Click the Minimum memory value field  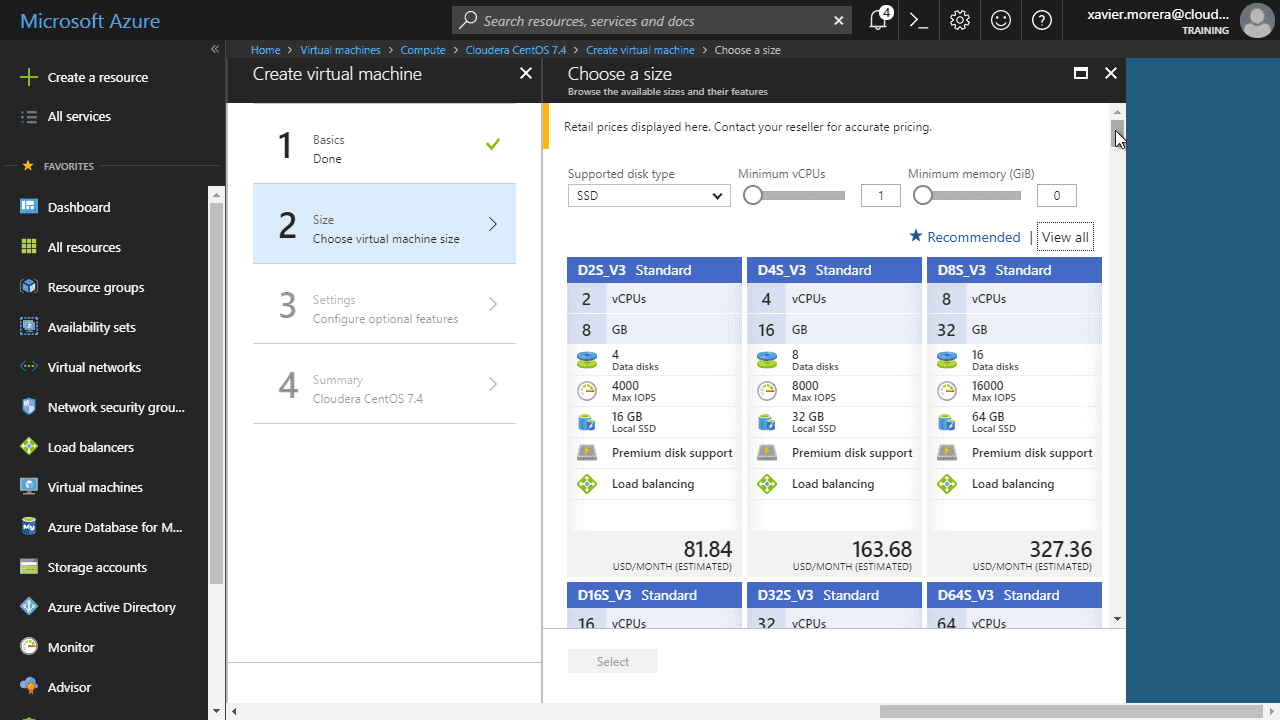tap(1057, 196)
